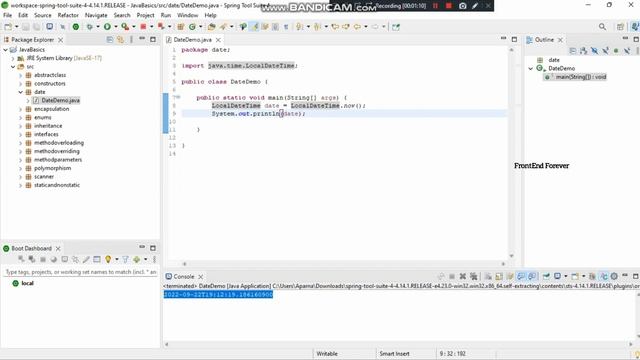Screen dimensions: 640x360
Task: Click the Sort icon in Outline toolbar
Action: tap(583, 51)
